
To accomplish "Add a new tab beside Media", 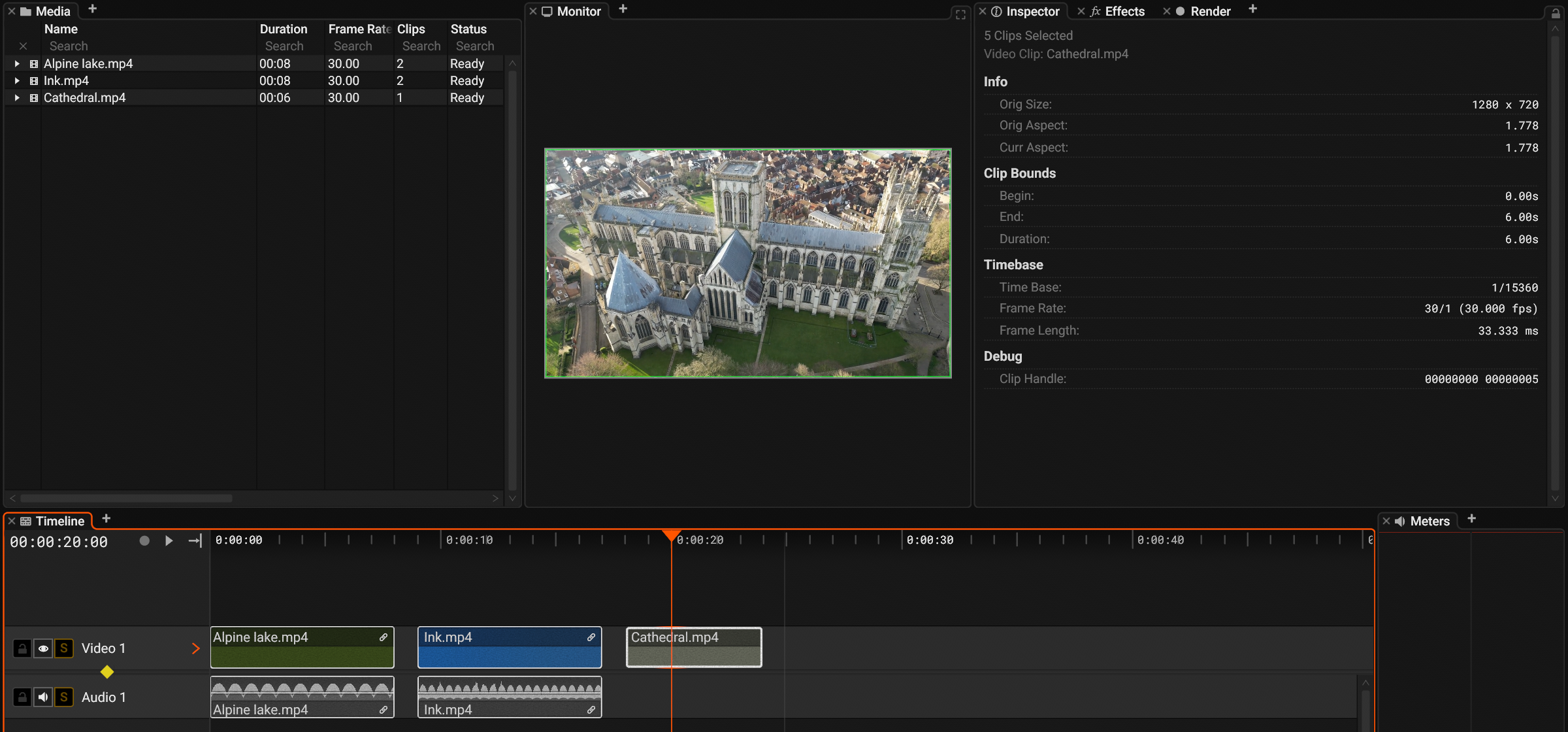I will point(92,9).
